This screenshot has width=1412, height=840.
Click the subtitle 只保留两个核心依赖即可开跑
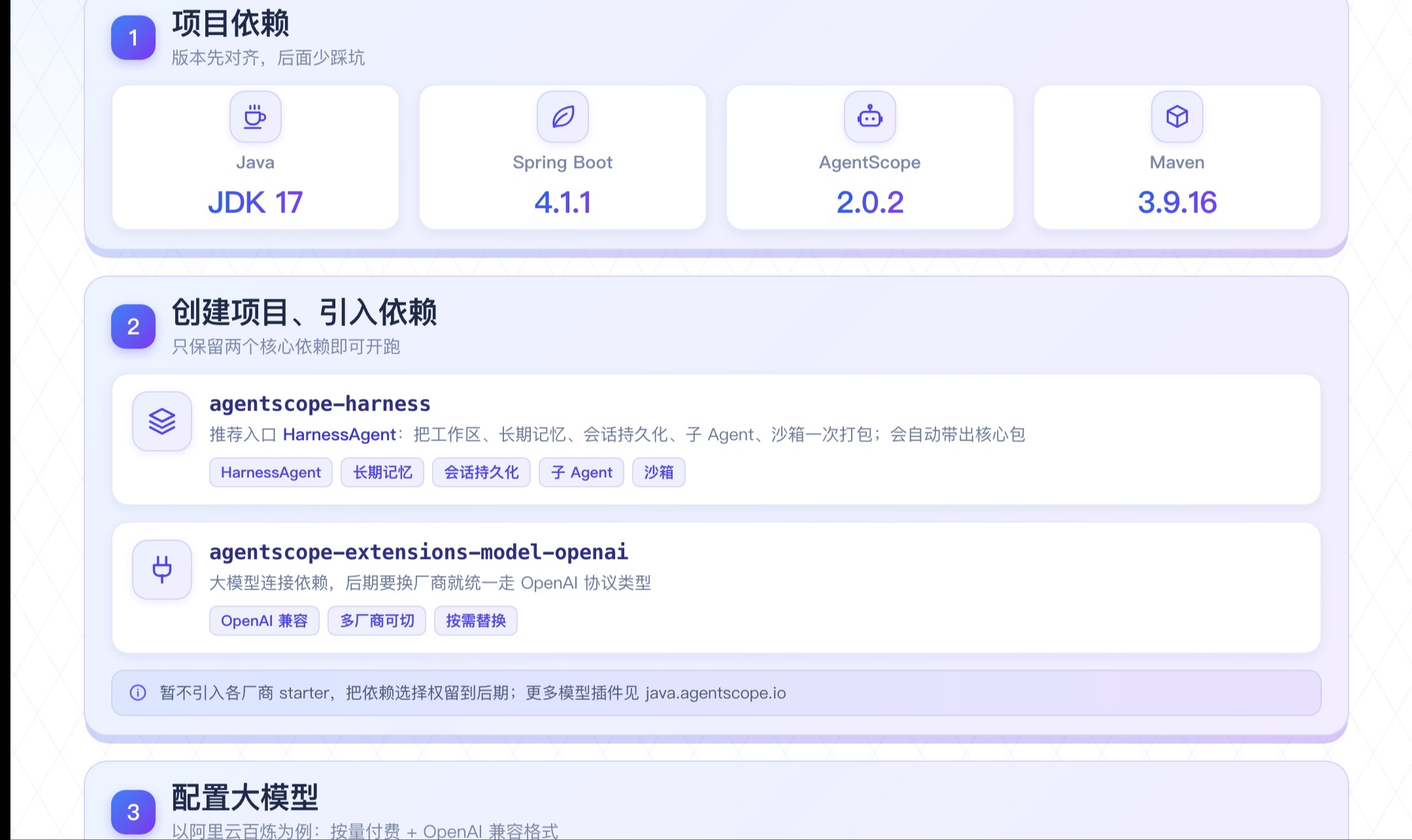tap(286, 346)
